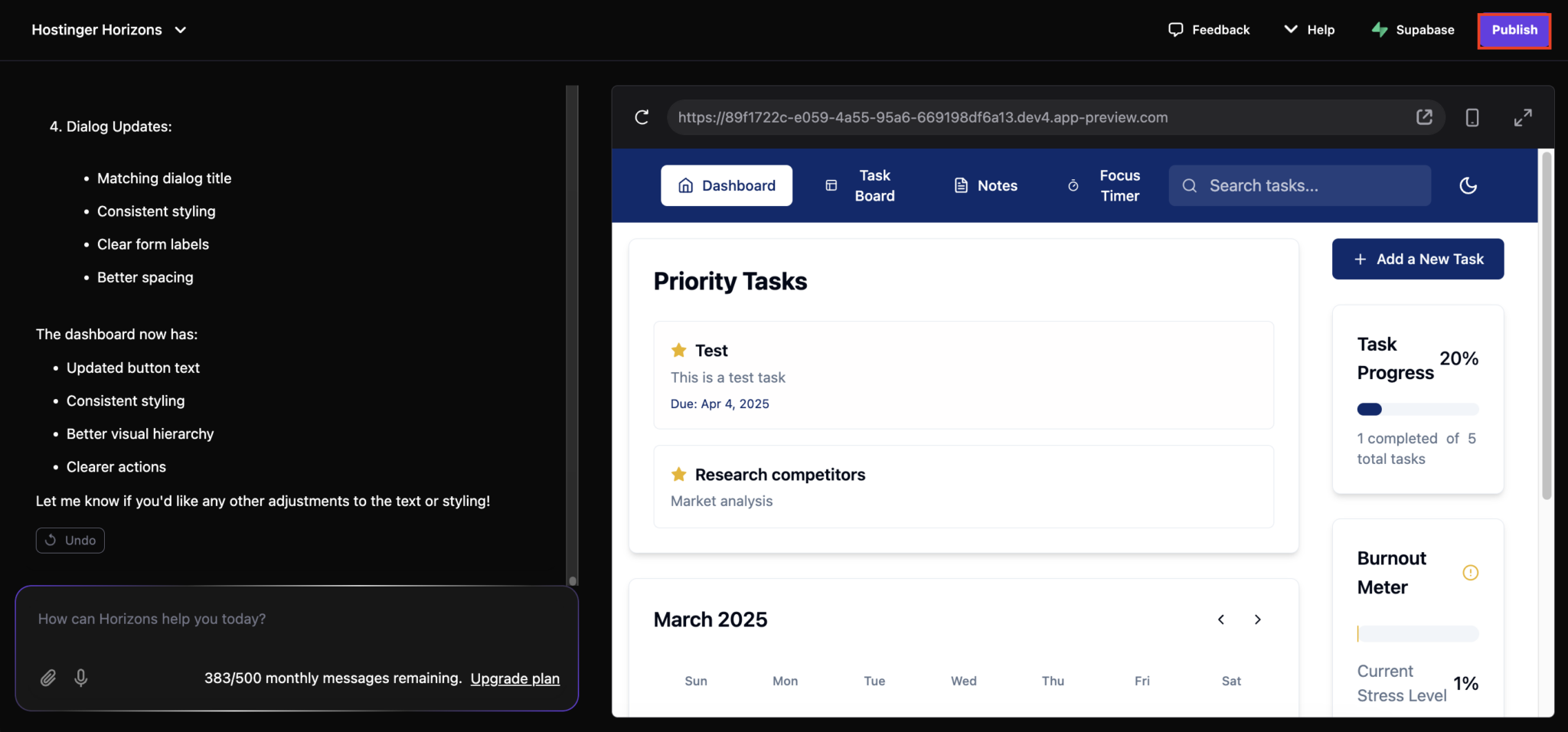Click the Task Progress bar

[x=1417, y=409]
